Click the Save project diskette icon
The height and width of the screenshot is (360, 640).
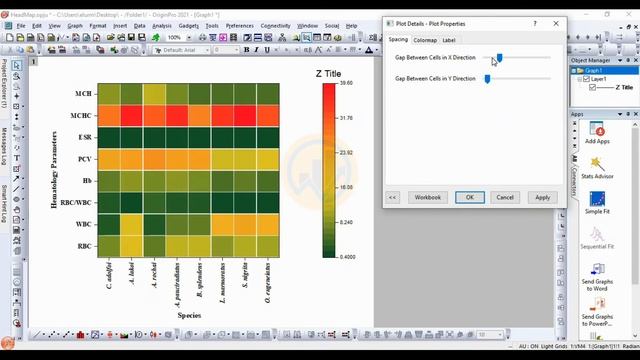click(x=131, y=38)
